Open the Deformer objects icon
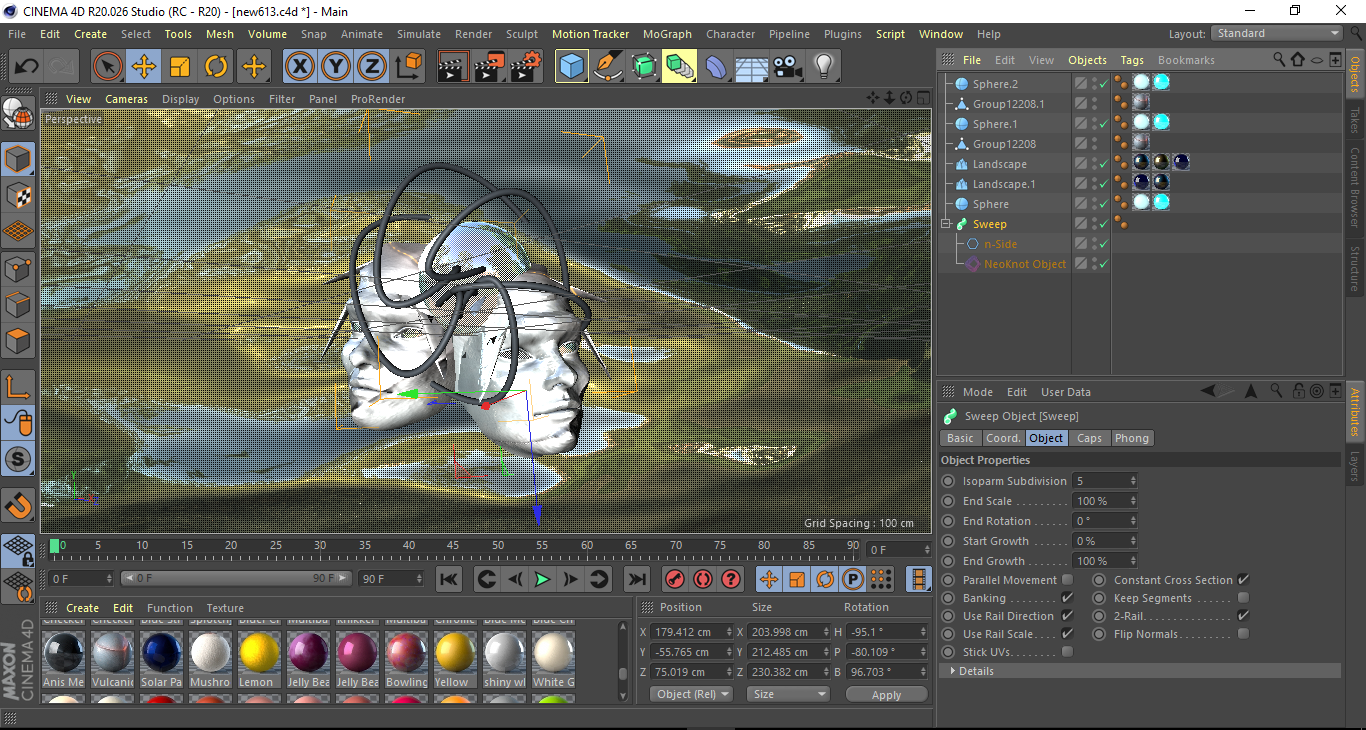Screen dimensions: 1366x730 (717, 67)
